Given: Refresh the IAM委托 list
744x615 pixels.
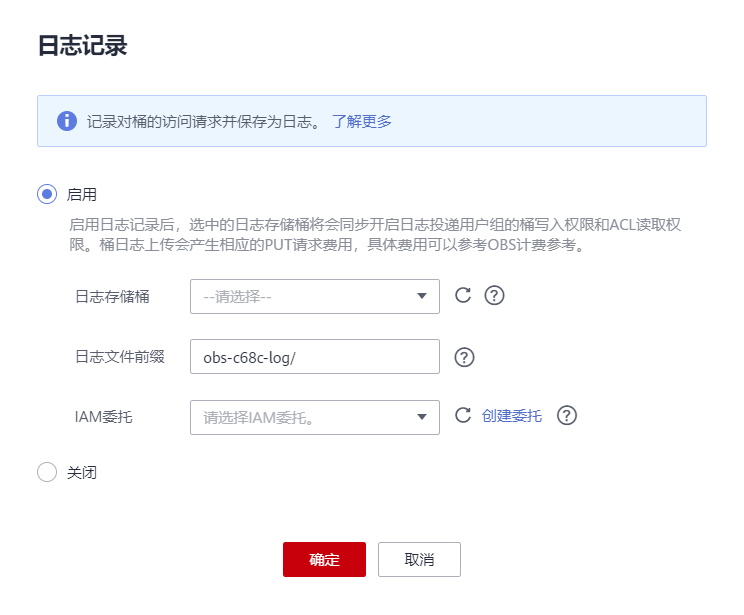Looking at the screenshot, I should point(462,415).
